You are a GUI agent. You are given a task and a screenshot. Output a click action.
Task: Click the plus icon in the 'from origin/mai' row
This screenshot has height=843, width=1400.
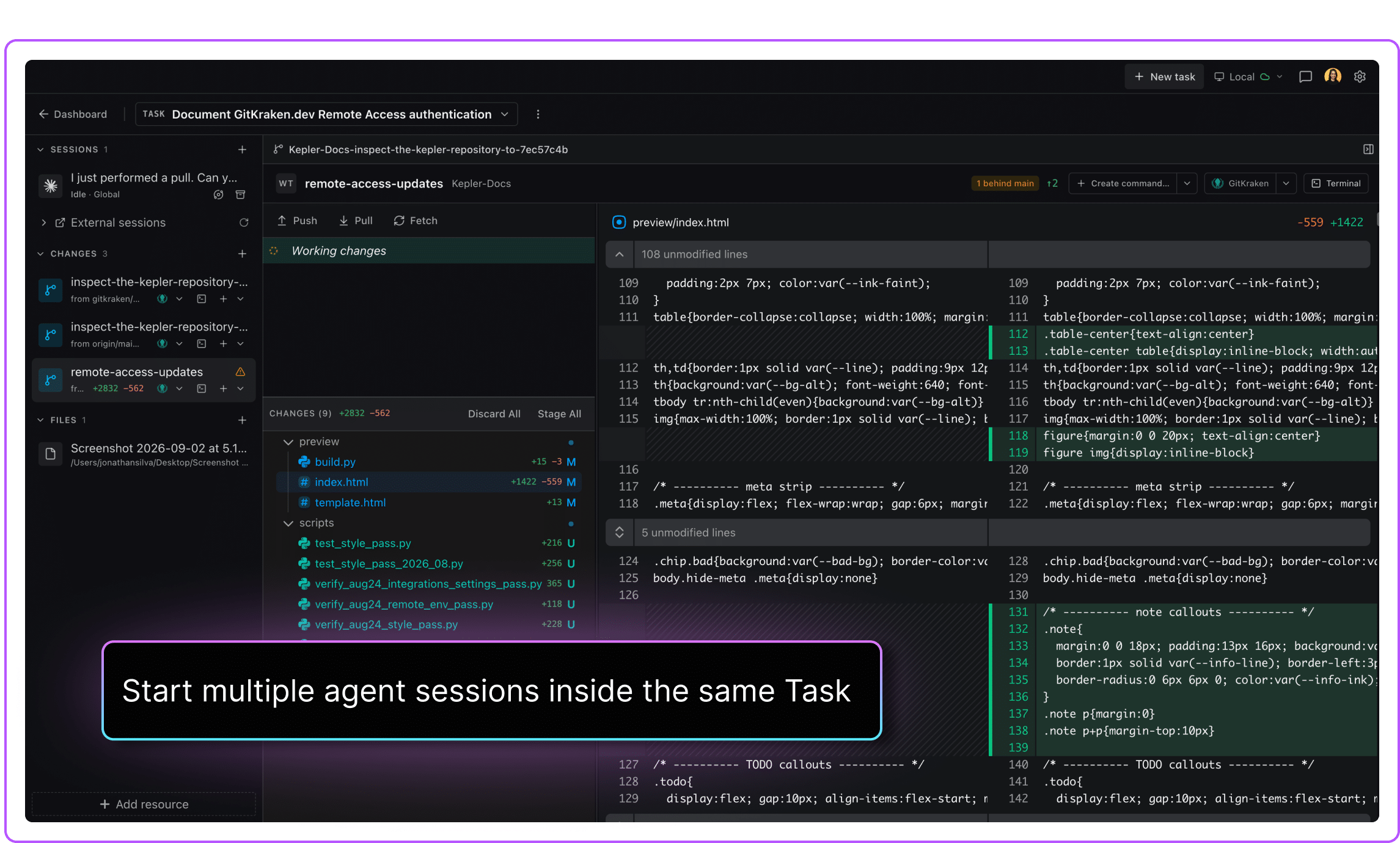223,344
